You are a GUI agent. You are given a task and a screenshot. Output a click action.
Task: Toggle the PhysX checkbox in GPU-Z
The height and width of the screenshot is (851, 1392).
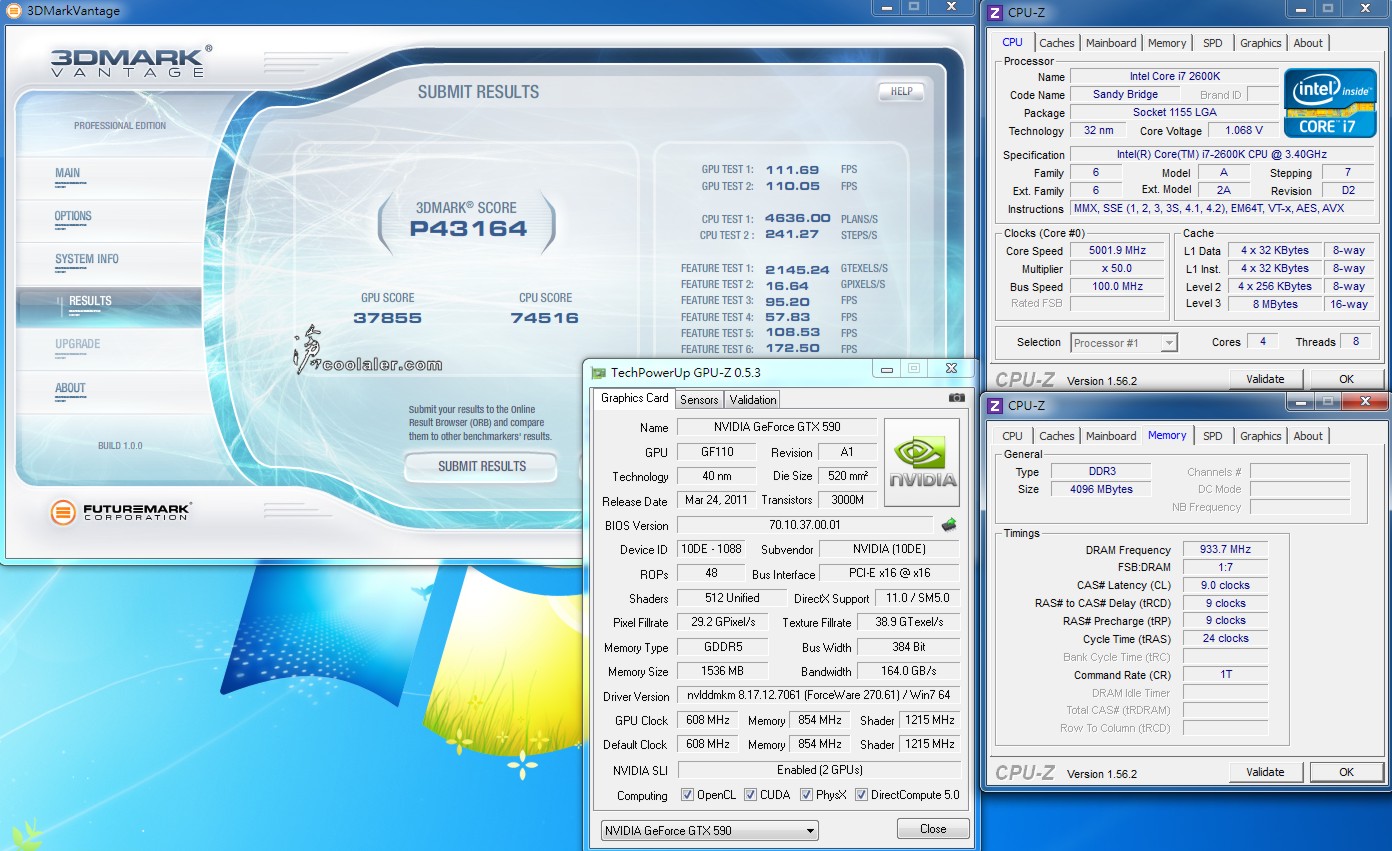click(x=807, y=795)
